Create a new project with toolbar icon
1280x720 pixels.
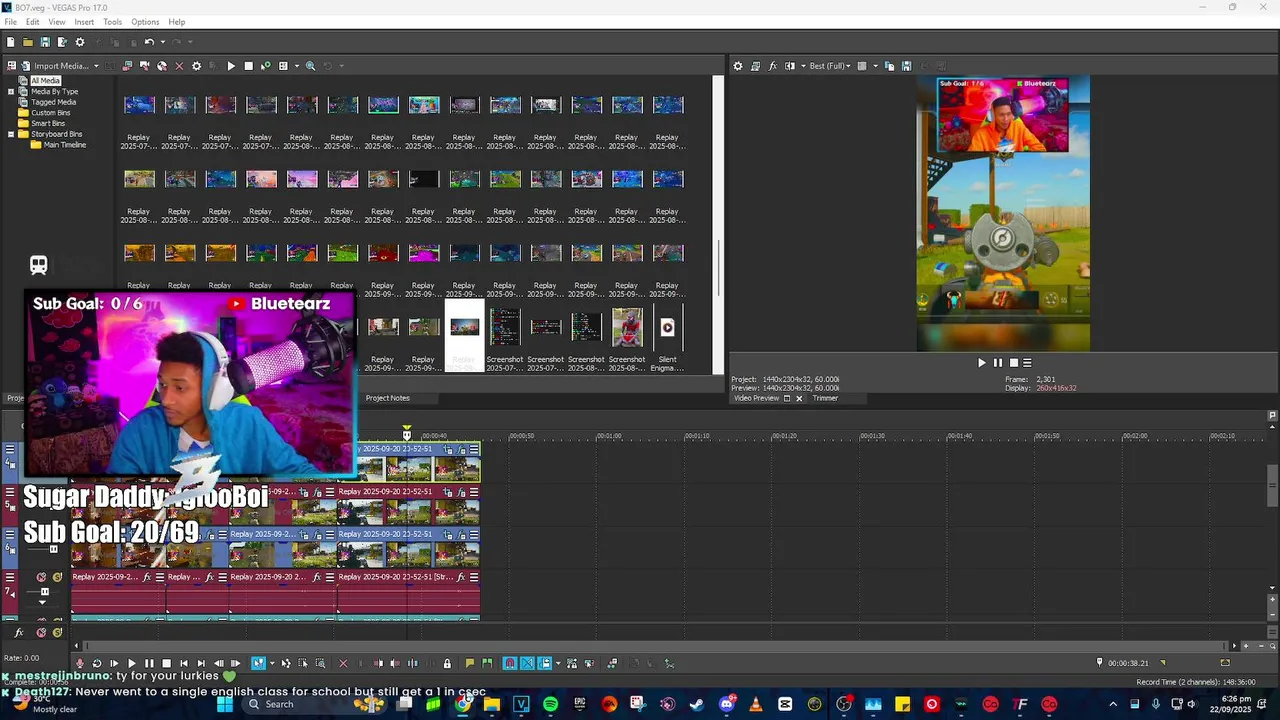click(10, 42)
